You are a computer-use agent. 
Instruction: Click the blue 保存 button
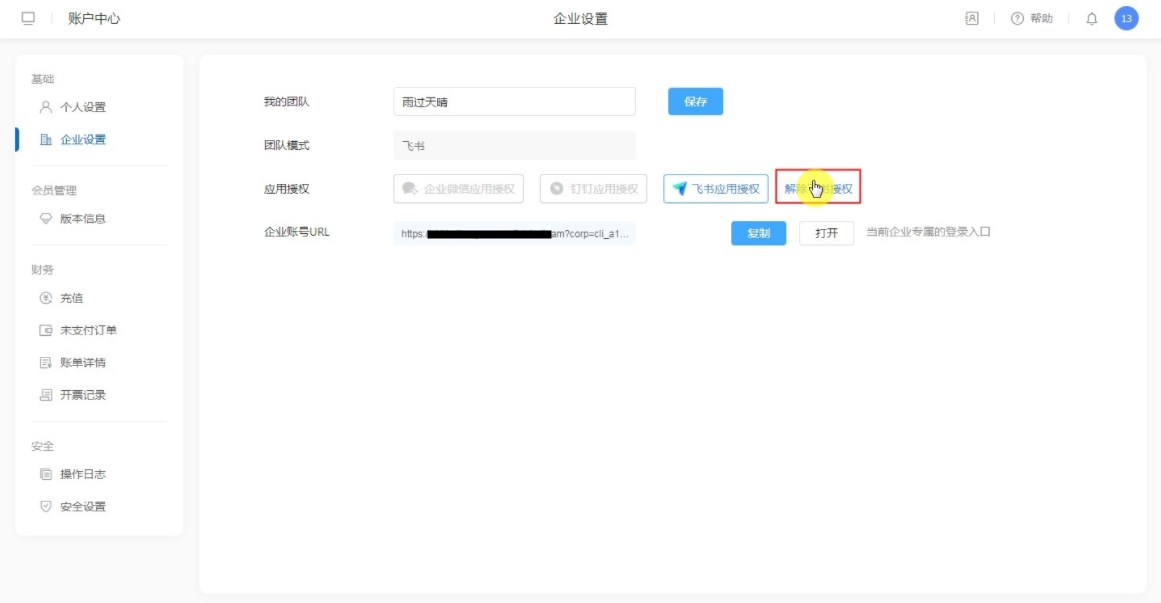(x=695, y=101)
